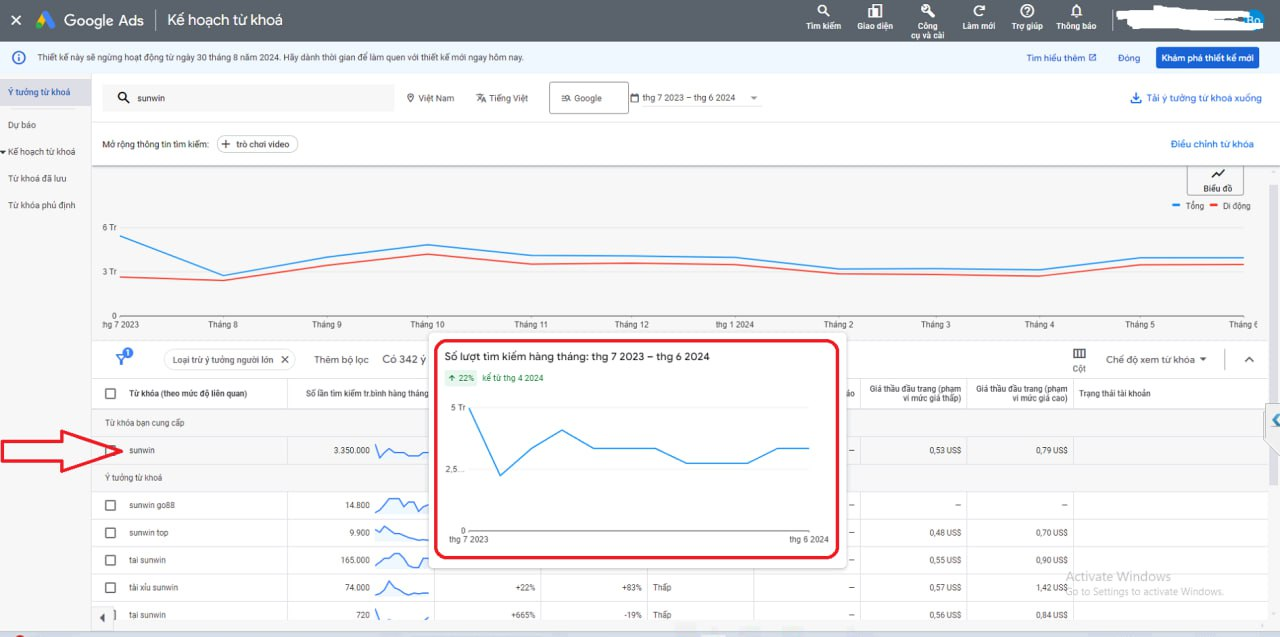Click the Việt Nam location pin

point(411,98)
